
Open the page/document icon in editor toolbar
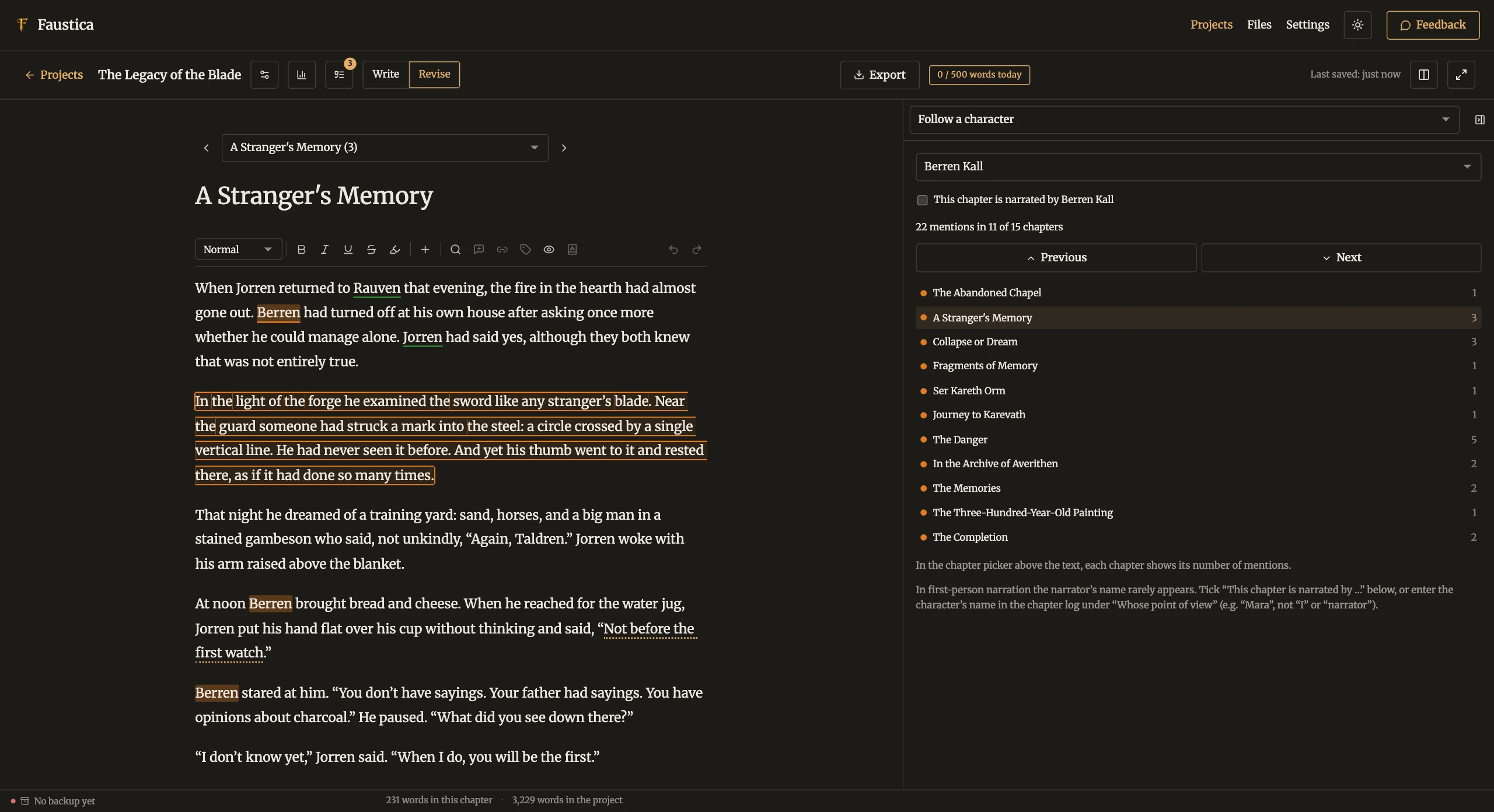click(573, 250)
